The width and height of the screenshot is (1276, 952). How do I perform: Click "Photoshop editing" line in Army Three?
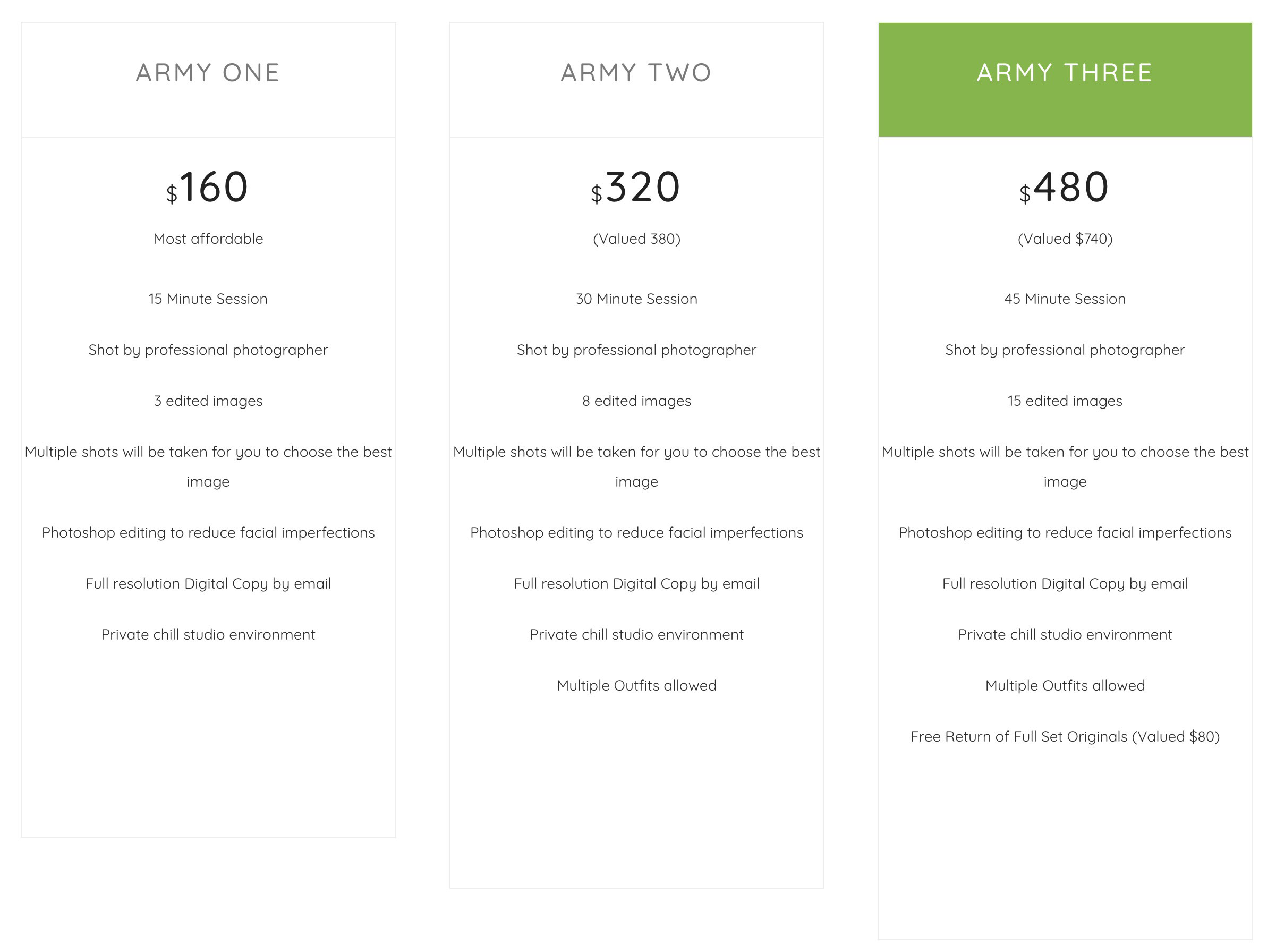click(1064, 532)
